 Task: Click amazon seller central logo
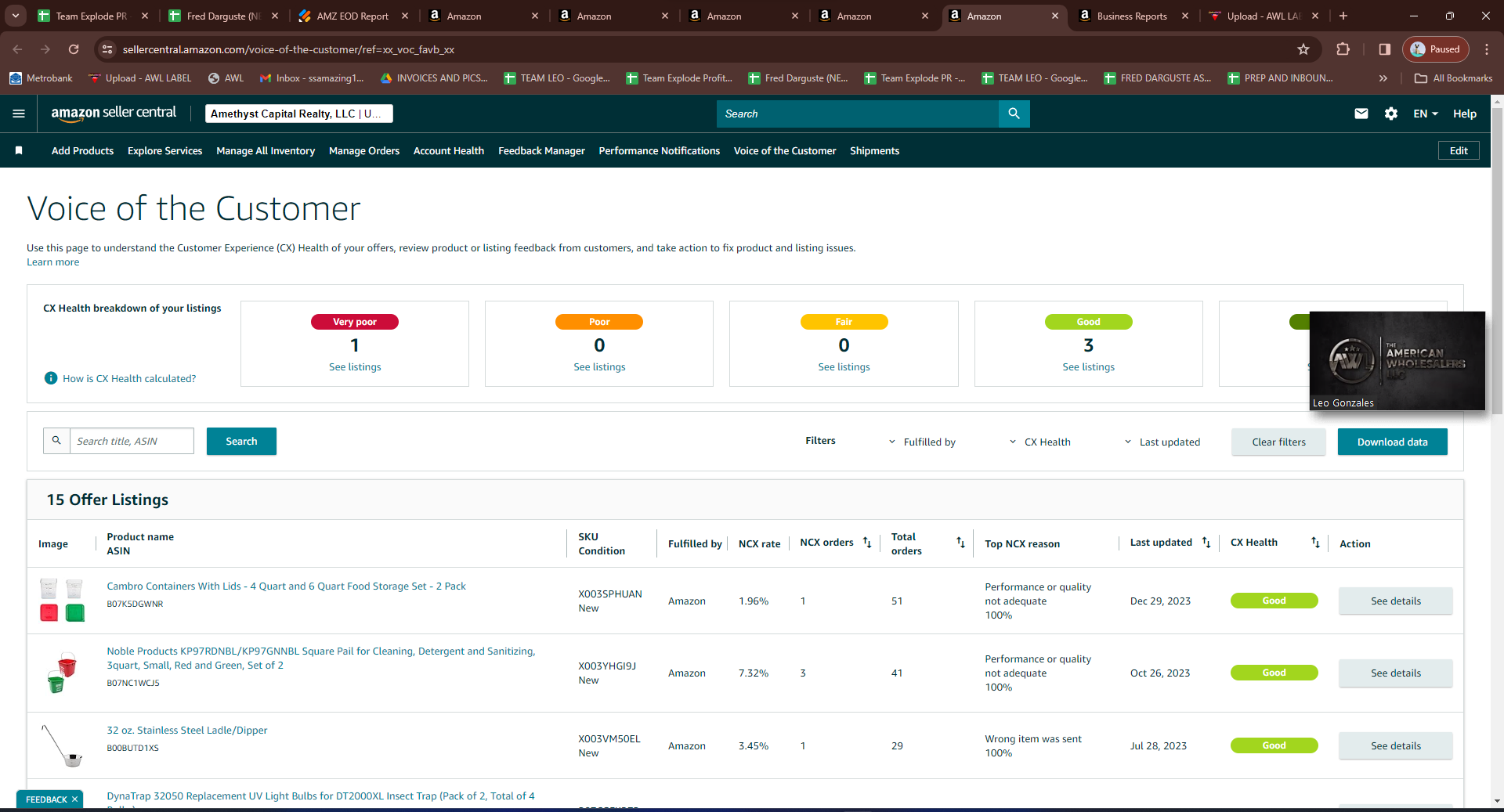pos(114,113)
